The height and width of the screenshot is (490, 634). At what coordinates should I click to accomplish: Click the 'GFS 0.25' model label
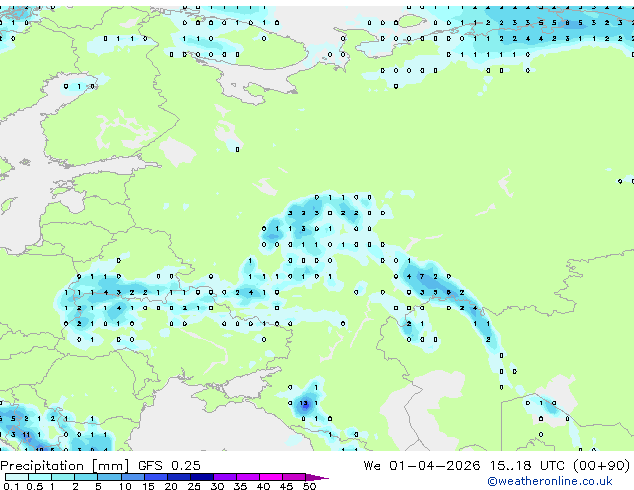pyautogui.click(x=169, y=466)
